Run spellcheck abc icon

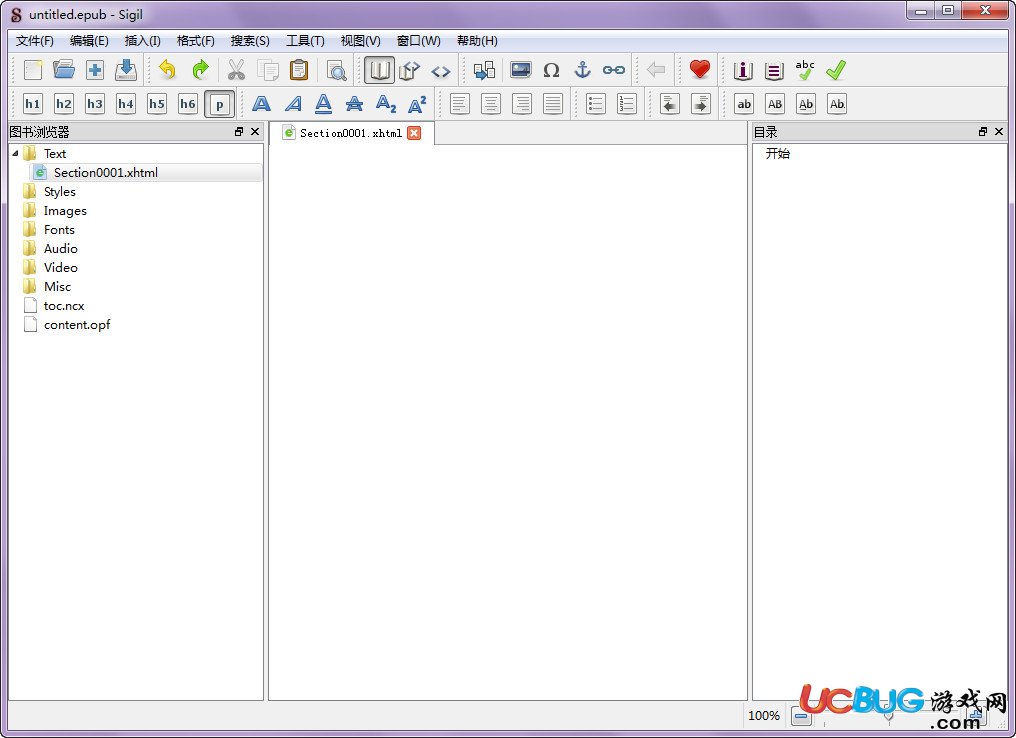click(805, 70)
